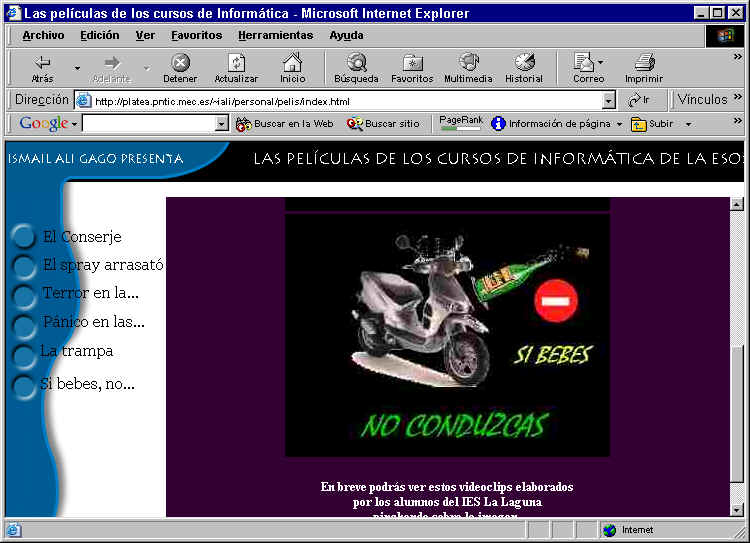Screen dimensions: 750x543
Task: Click the frame scrollbar up arrow
Action: point(737,204)
